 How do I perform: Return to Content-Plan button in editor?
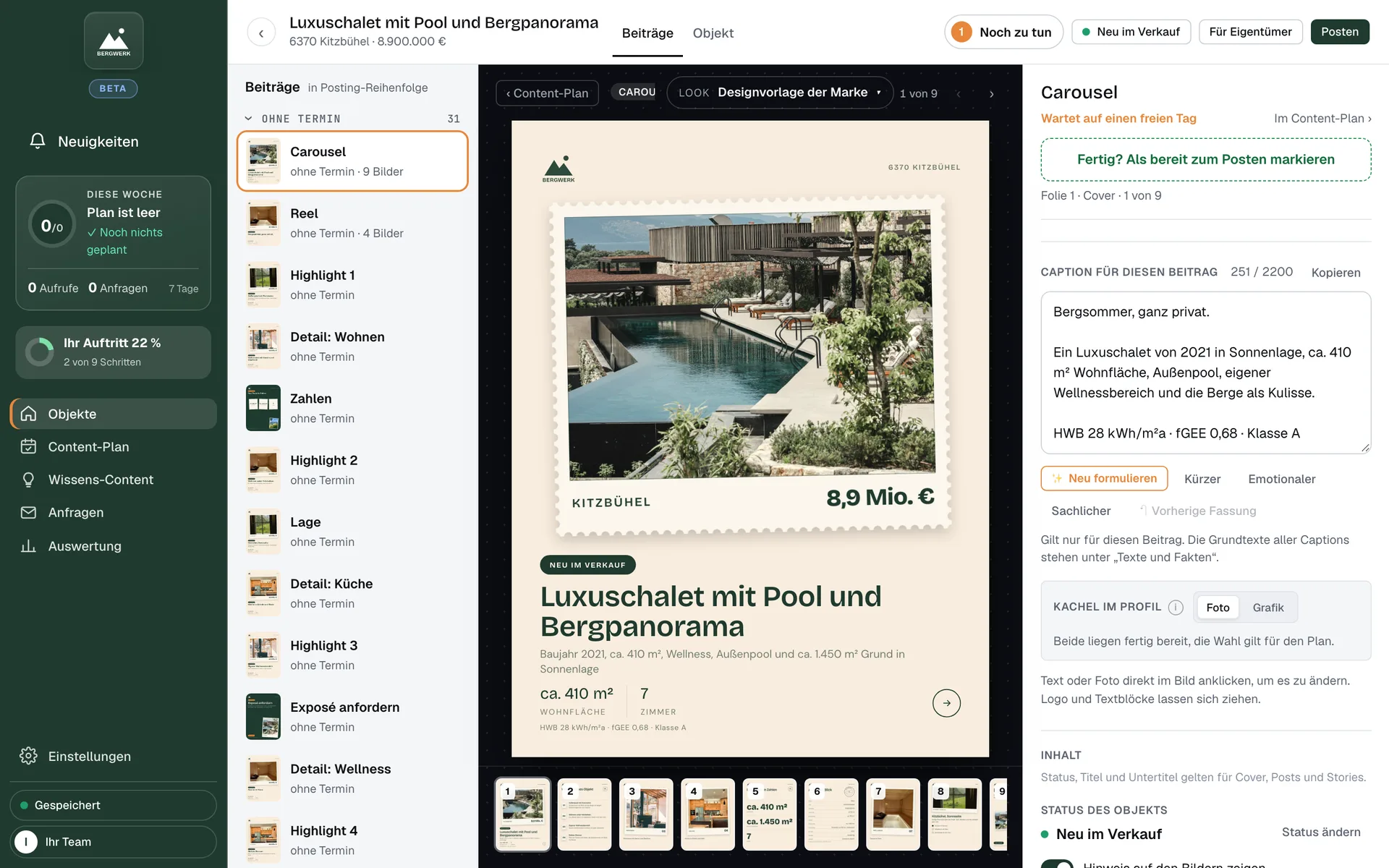coord(547,93)
